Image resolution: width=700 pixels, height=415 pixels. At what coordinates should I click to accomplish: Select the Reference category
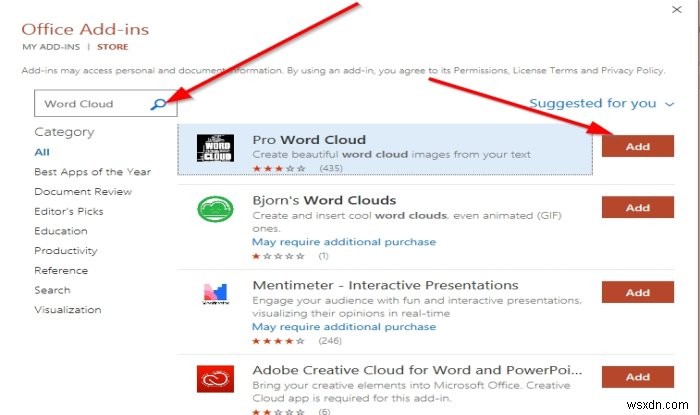click(61, 270)
